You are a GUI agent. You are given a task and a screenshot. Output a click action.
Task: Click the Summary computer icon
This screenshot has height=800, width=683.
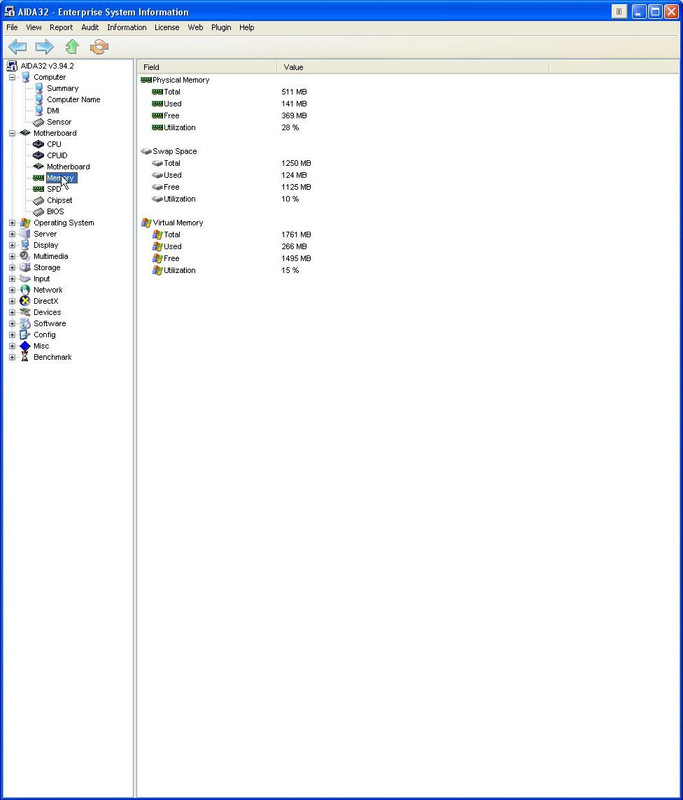click(x=38, y=88)
